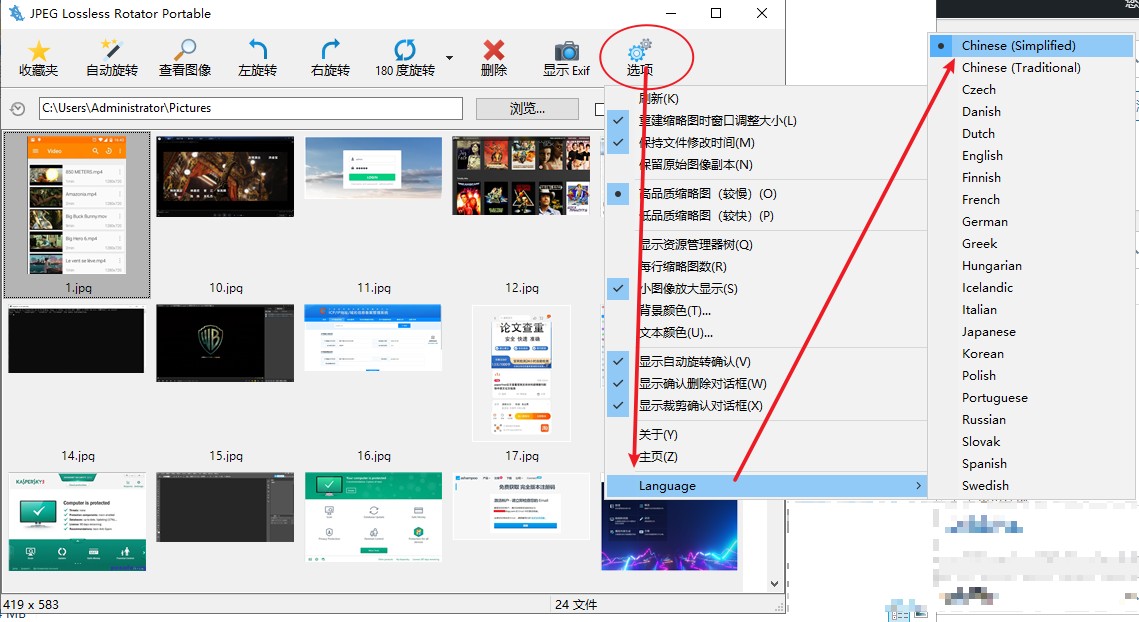
Task: Select 低品质缩略图 (较快) option
Action: coord(706,215)
